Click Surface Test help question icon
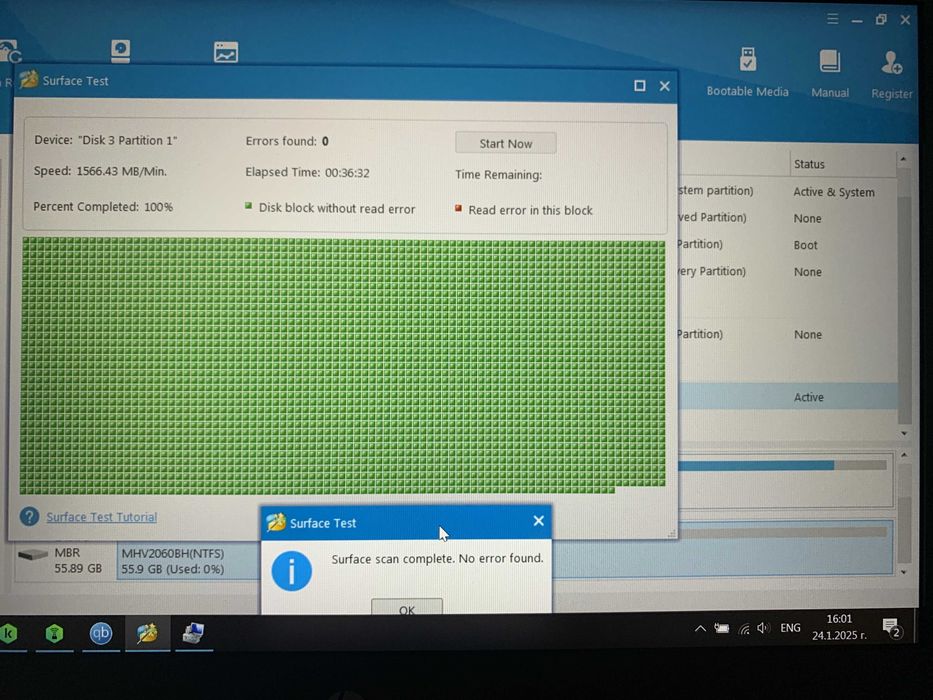The image size is (933, 700). coord(29,516)
